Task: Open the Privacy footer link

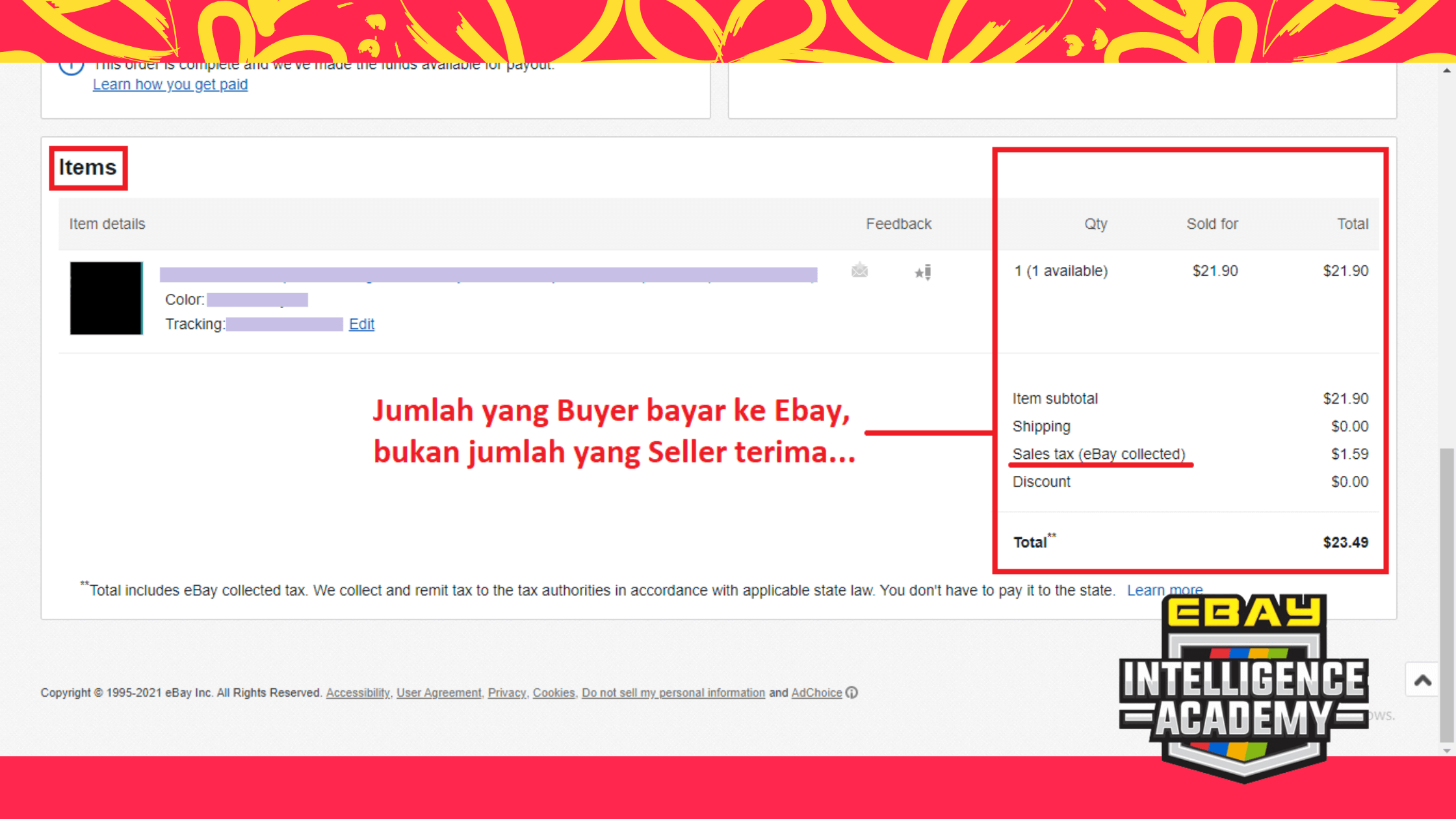Action: click(x=506, y=693)
